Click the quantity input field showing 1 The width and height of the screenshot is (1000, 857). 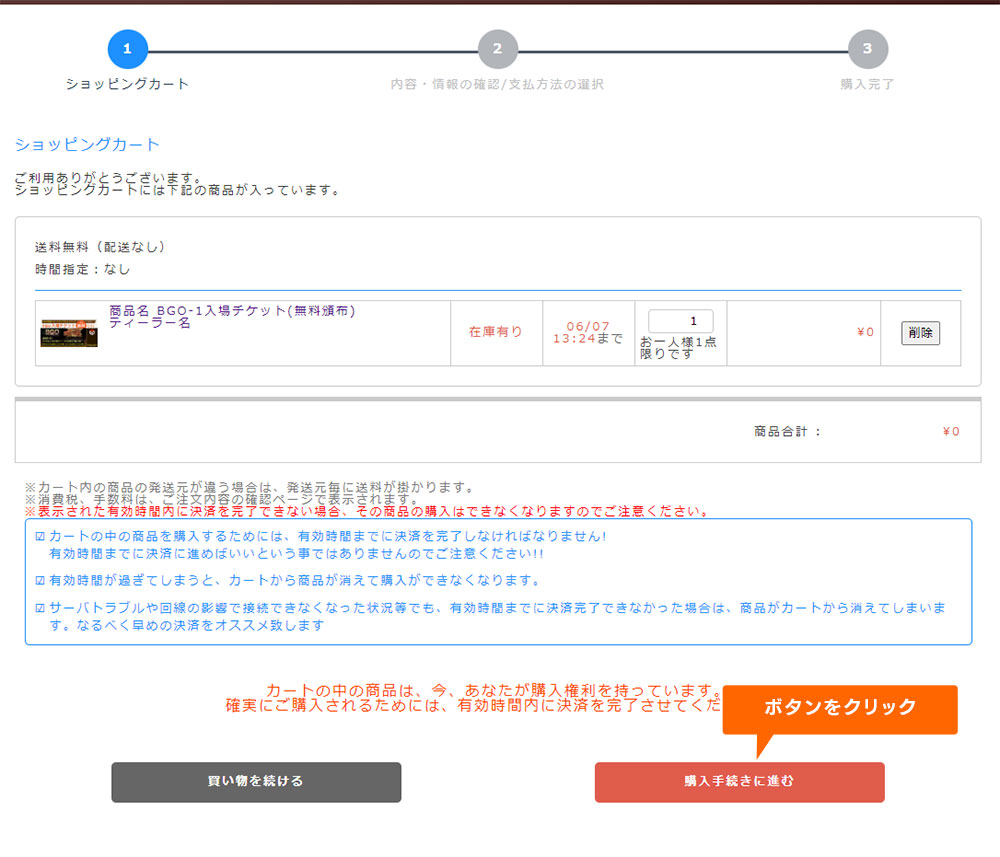[x=680, y=321]
